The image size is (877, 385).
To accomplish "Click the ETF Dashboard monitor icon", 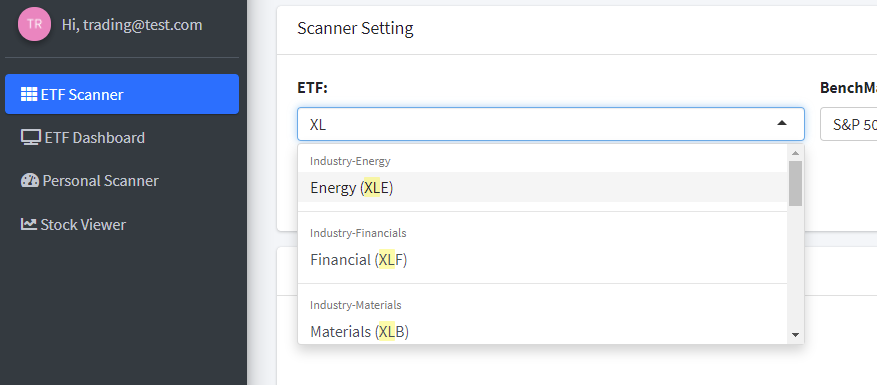I will (31, 138).
